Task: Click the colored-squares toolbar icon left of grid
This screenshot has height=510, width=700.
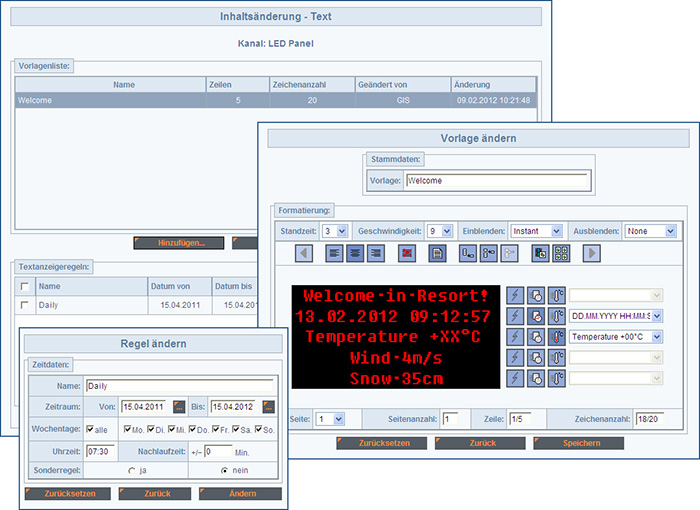Action: (x=540, y=254)
